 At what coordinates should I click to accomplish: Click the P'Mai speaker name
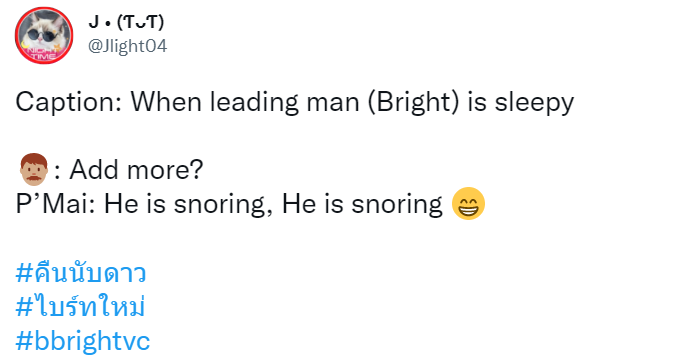click(x=55, y=204)
